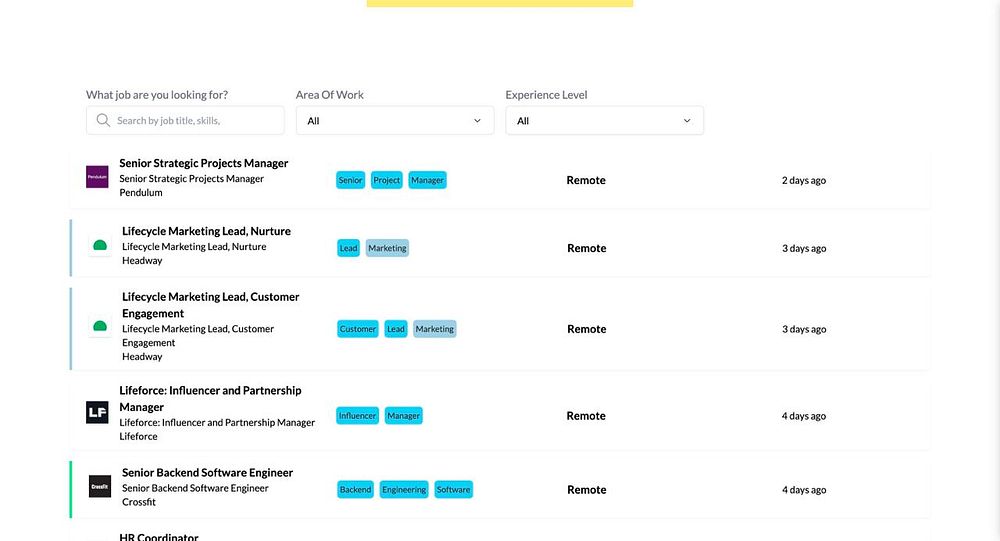The height and width of the screenshot is (541, 1000).
Task: Click '3 days ago' on Nurture row
Action: coord(804,248)
